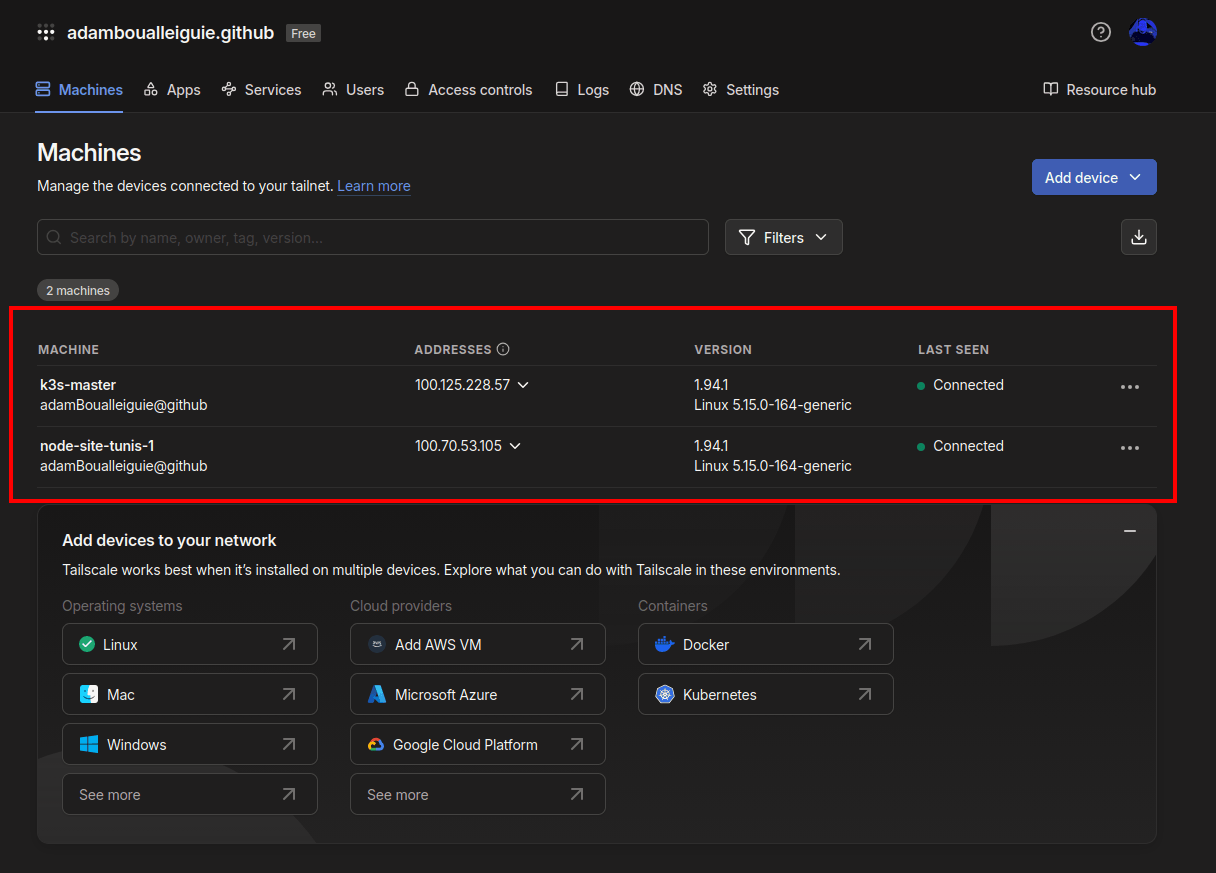Click the Tailscale dots logo icon
The image size is (1216, 873).
point(46,33)
